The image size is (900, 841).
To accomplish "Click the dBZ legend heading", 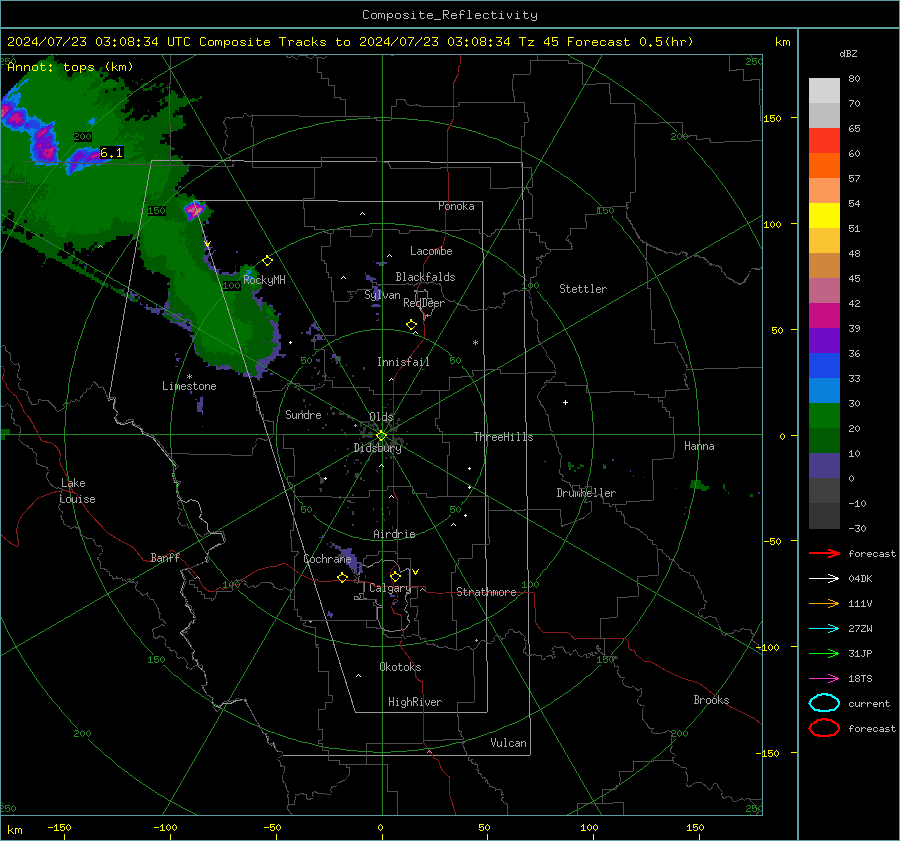I will pyautogui.click(x=848, y=54).
